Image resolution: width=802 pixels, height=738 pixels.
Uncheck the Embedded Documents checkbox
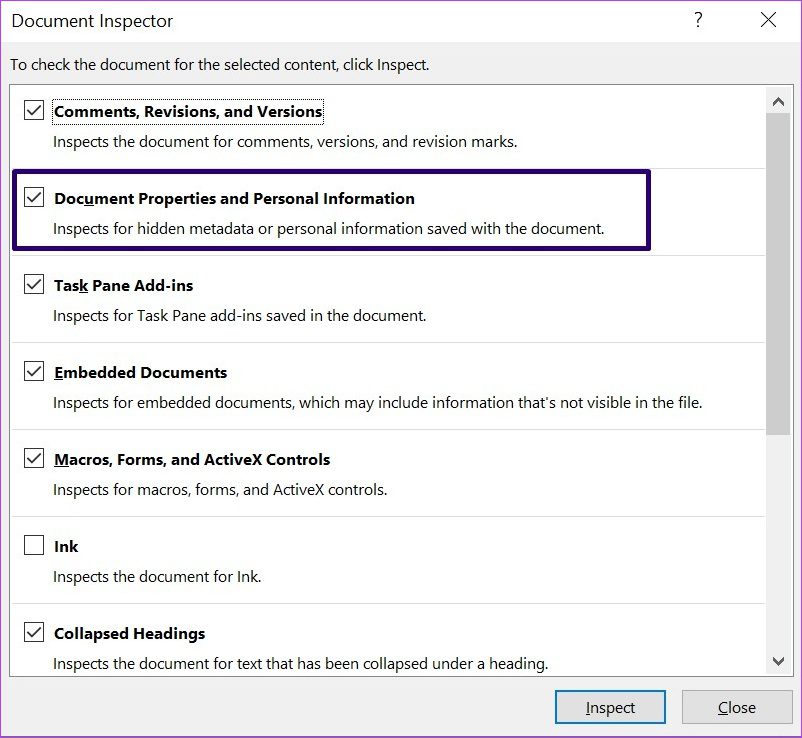coord(34,371)
